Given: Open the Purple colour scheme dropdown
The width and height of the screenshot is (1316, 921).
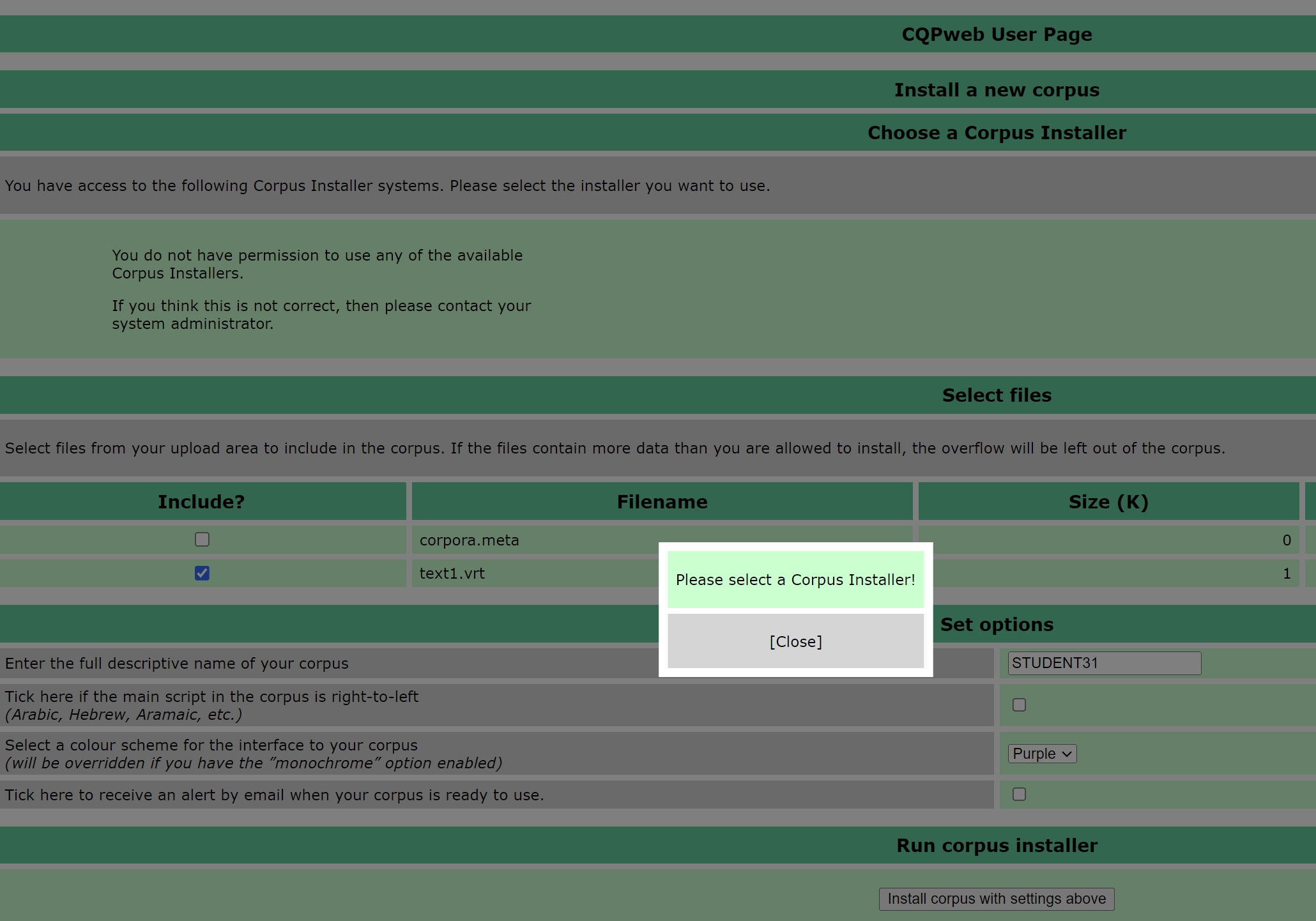Looking at the screenshot, I should (1042, 754).
